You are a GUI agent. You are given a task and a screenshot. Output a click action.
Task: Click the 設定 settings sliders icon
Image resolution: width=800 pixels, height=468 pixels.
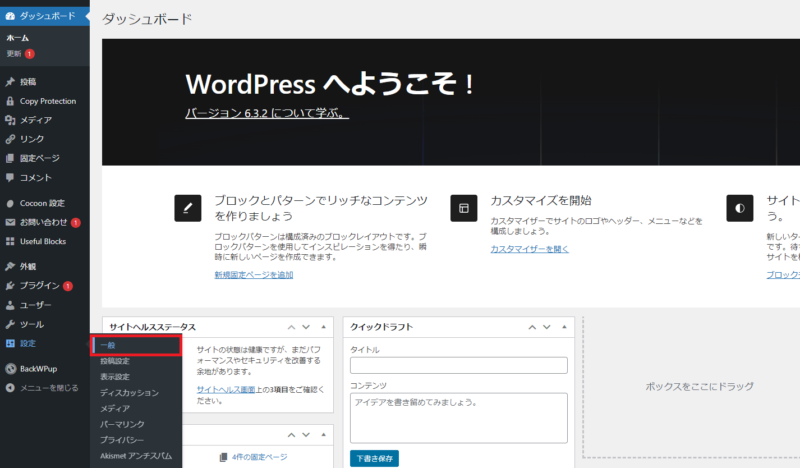(10, 343)
